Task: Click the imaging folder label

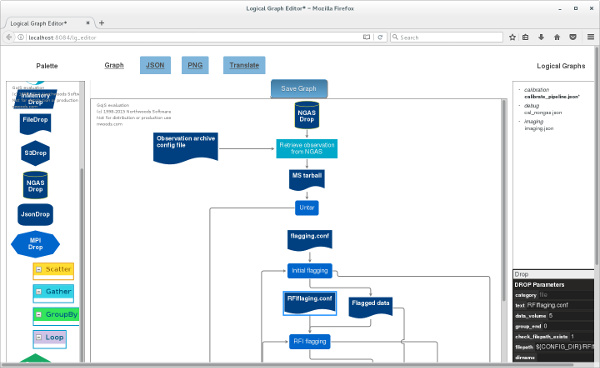Action: tap(533, 121)
